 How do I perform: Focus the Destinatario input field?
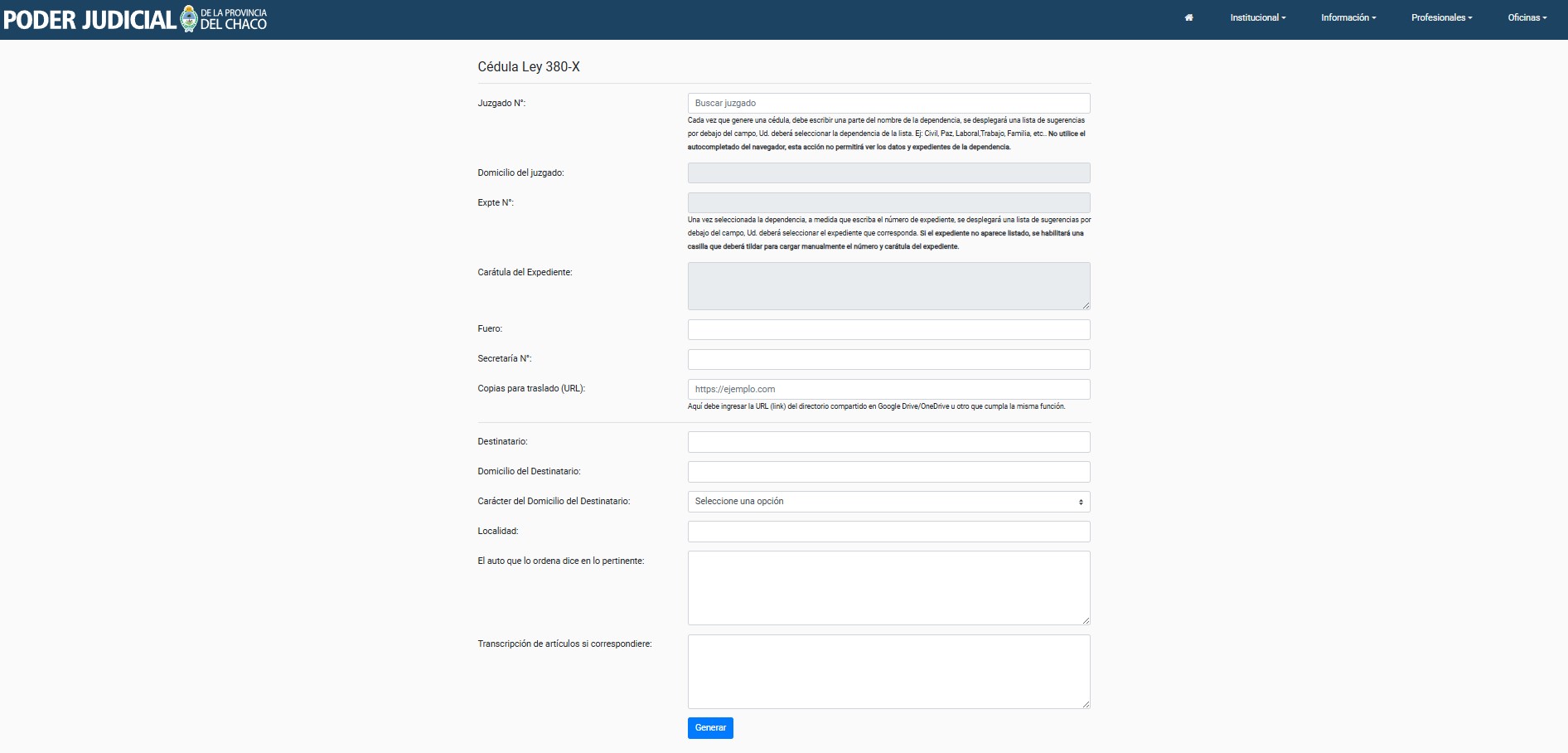[x=888, y=442]
